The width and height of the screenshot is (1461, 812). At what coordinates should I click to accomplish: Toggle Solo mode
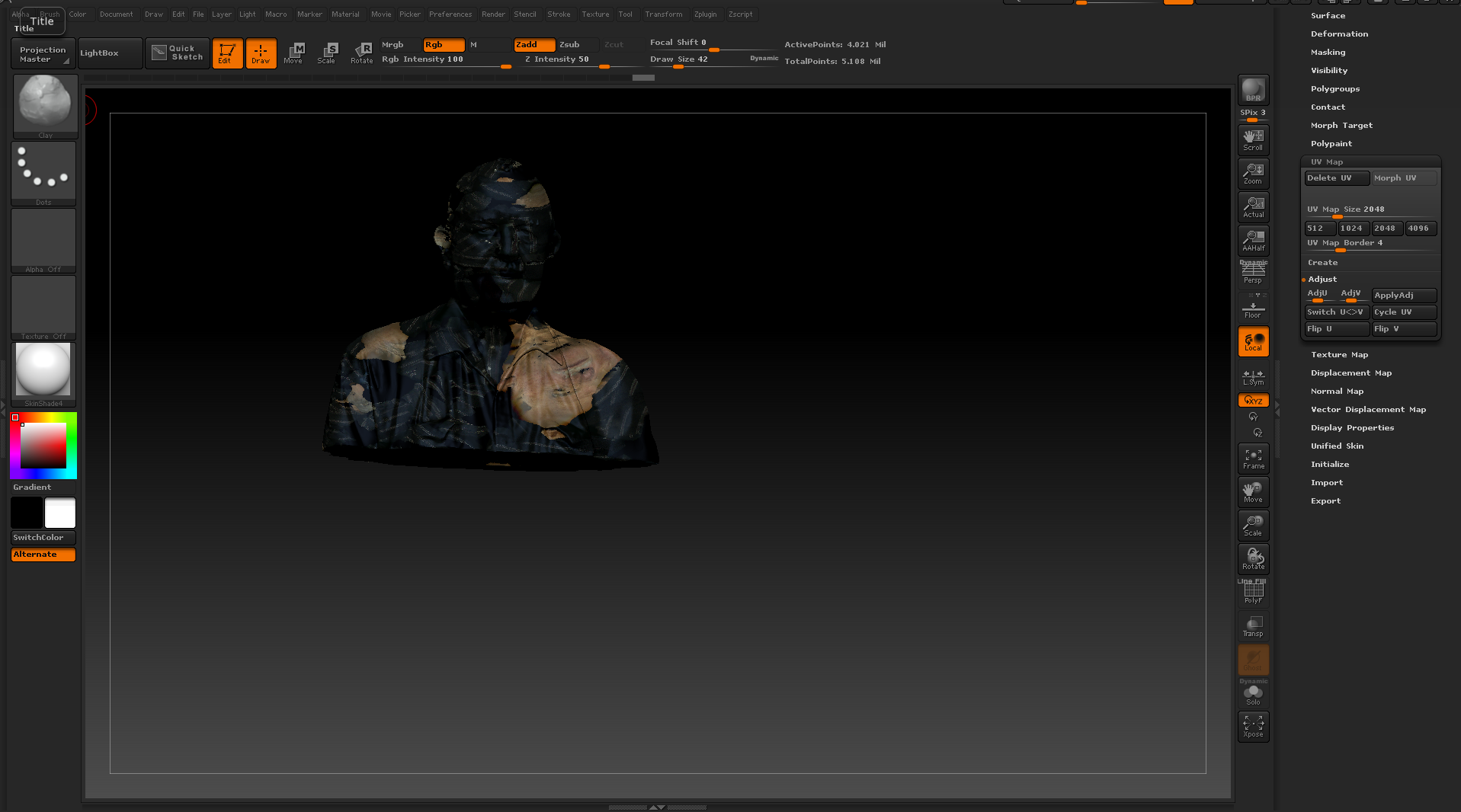[x=1253, y=694]
